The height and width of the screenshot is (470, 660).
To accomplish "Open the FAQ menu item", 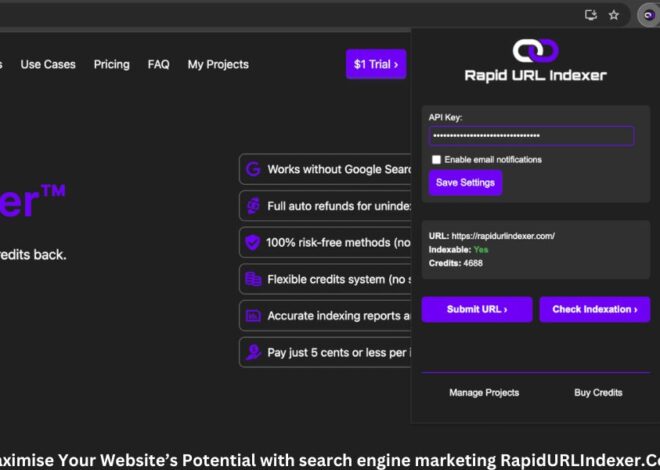I will (159, 64).
